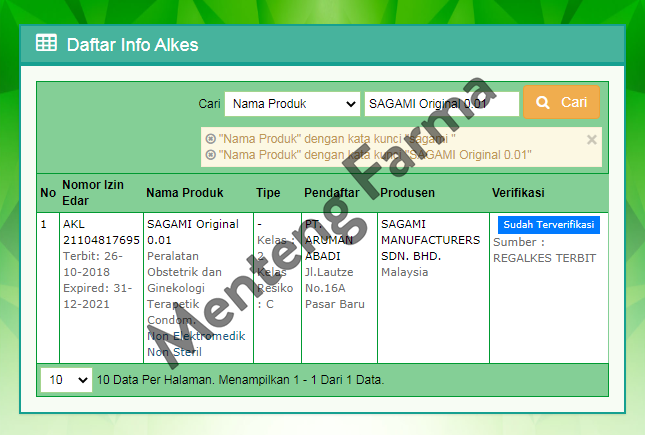Viewport: 645px width, 435px height.
Task: Select the AKL 21104817695 license number
Action: point(101,232)
